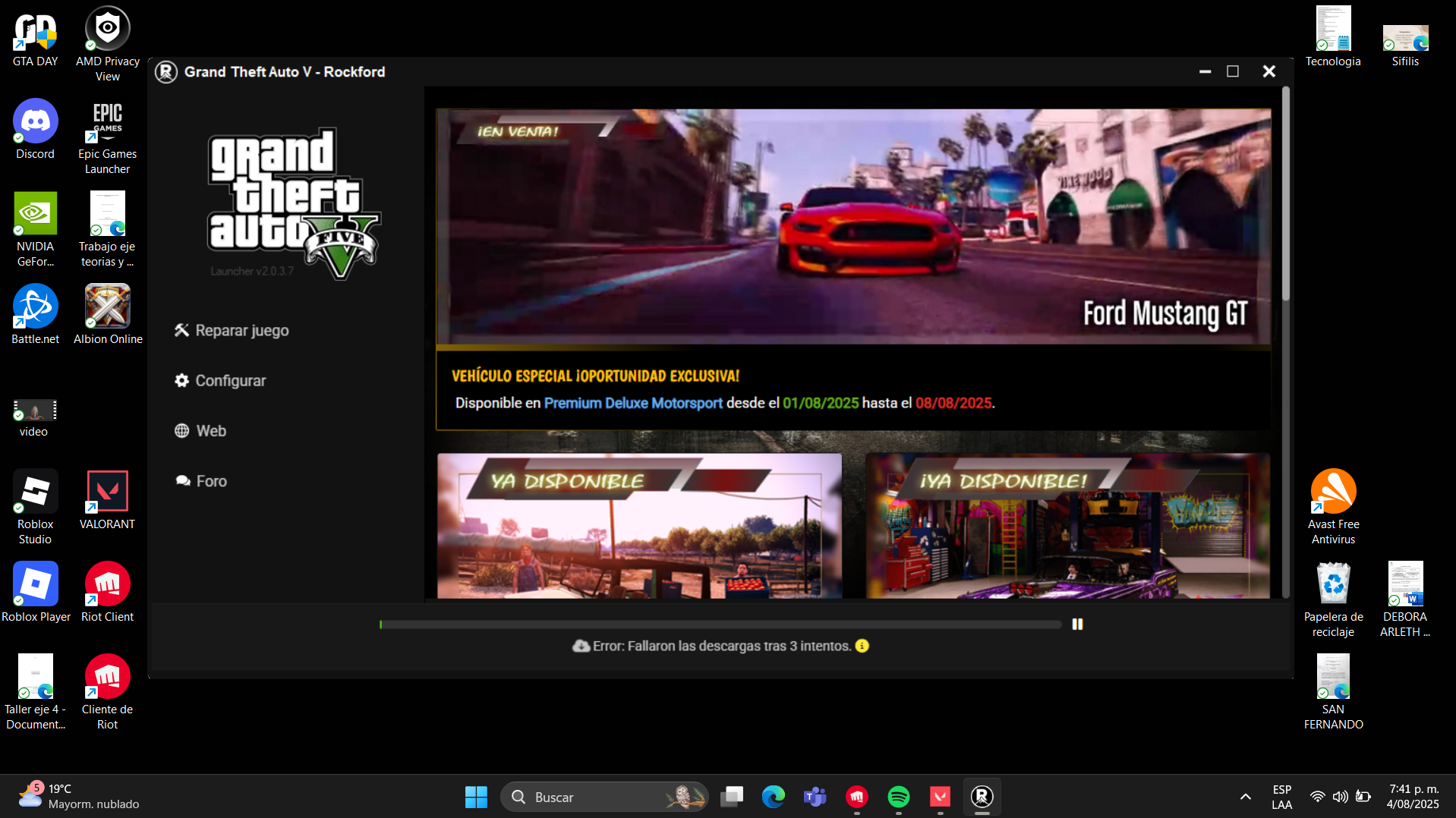Click the Ford Mustang GT banner

pyautogui.click(x=852, y=226)
